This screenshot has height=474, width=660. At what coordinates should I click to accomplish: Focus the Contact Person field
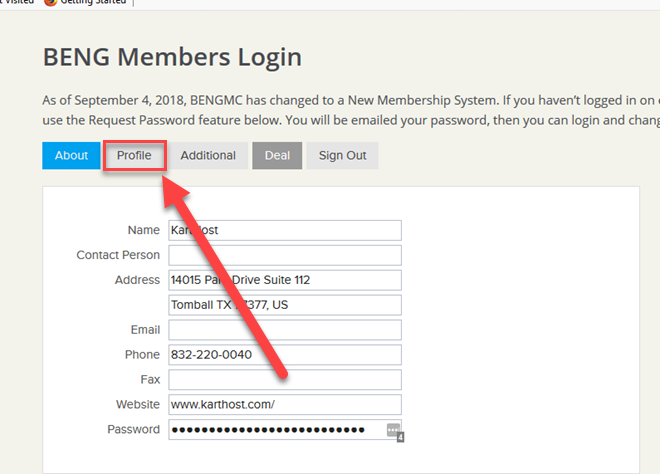pyautogui.click(x=285, y=255)
